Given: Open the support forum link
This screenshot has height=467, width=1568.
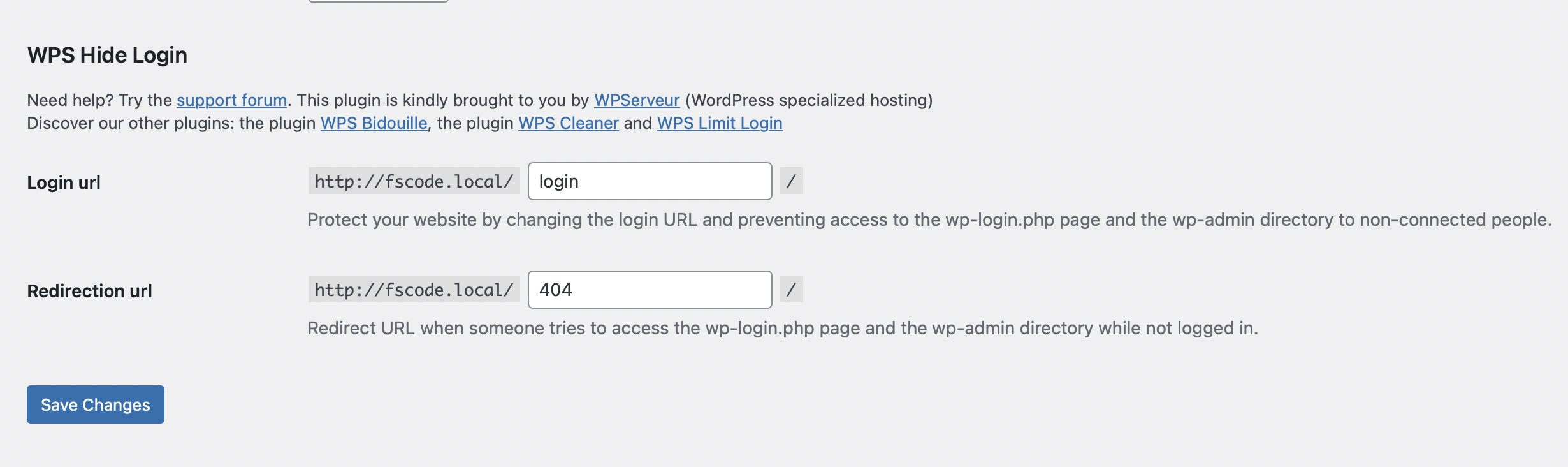Looking at the screenshot, I should [231, 100].
